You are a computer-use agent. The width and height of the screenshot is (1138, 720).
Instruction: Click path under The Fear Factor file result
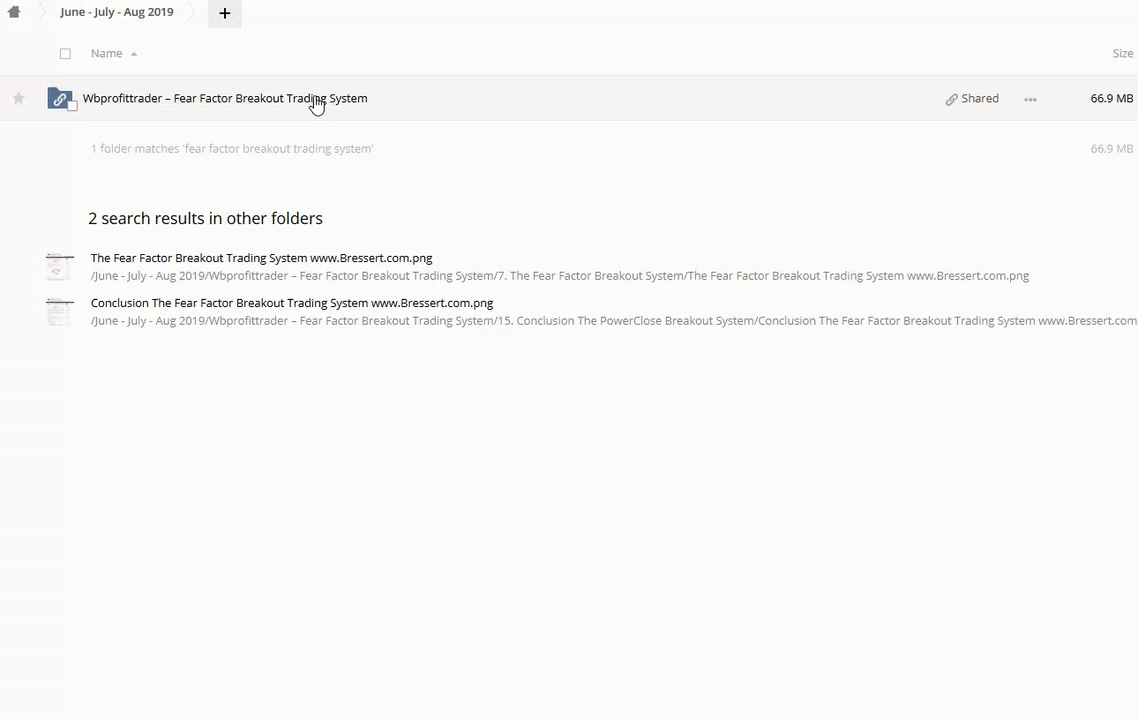click(x=559, y=276)
